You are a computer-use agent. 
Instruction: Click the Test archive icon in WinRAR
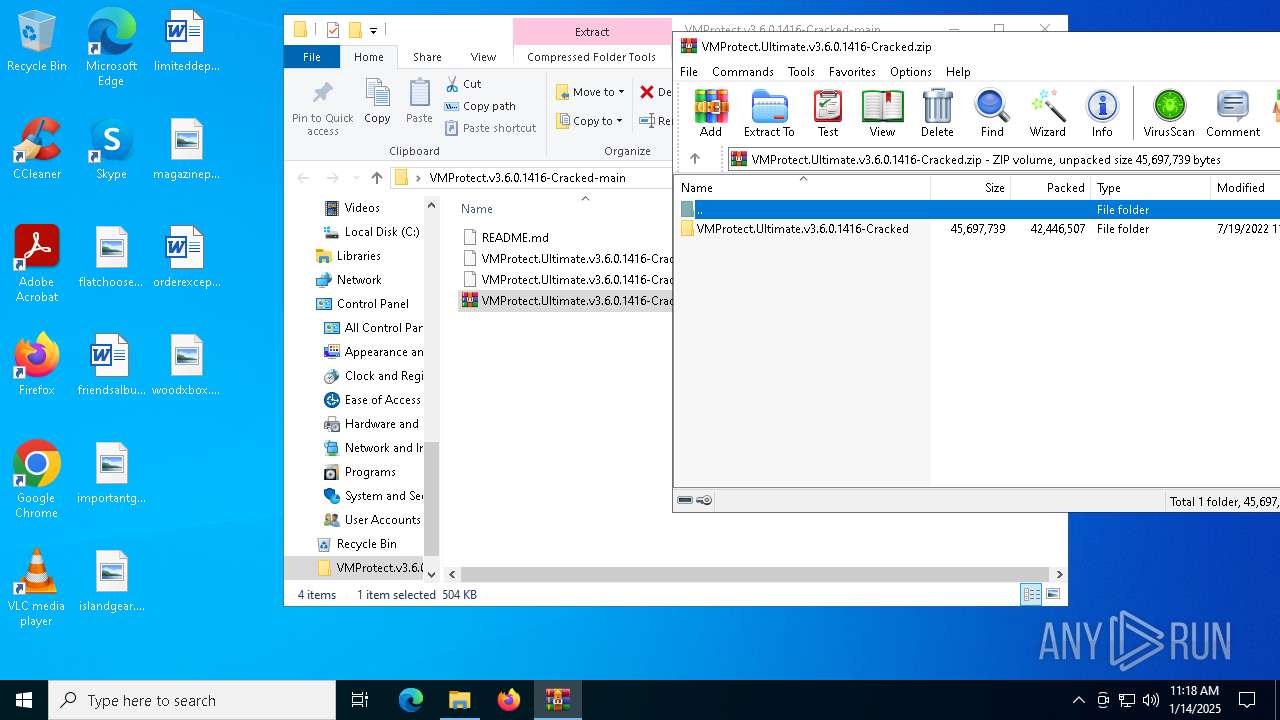pyautogui.click(x=828, y=113)
